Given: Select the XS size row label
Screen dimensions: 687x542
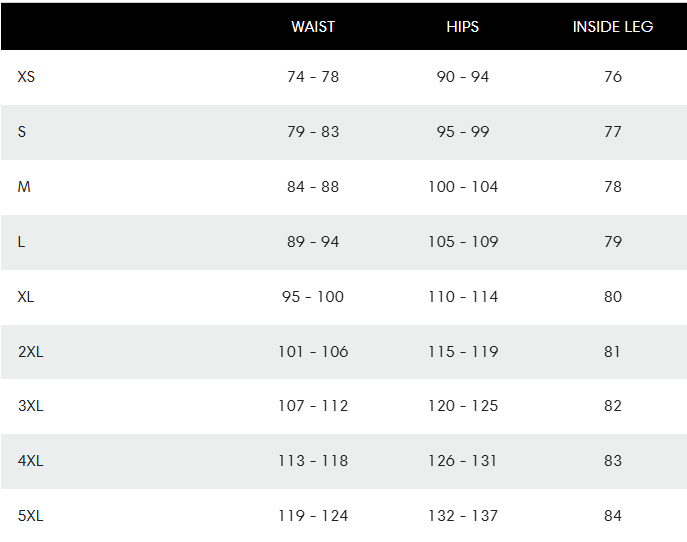Looking at the screenshot, I should [26, 77].
